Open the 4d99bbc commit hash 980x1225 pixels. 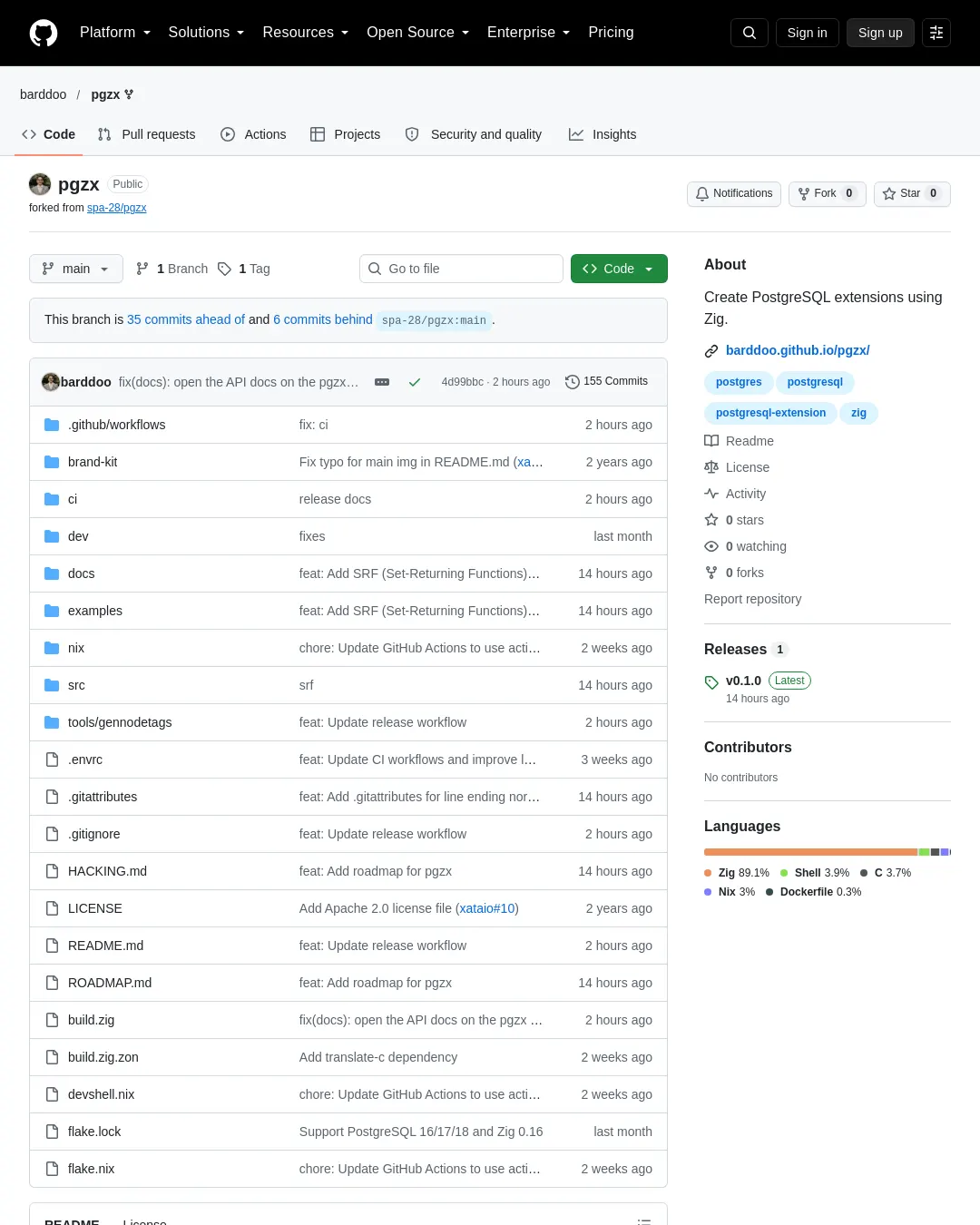(x=463, y=382)
